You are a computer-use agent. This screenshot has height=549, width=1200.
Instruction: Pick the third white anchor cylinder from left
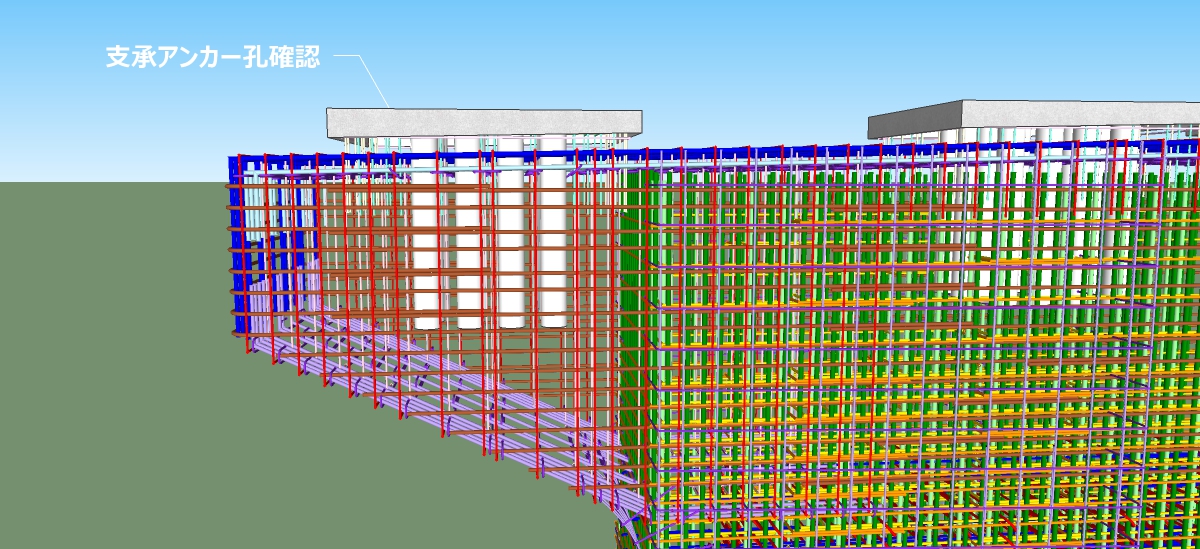(x=510, y=250)
